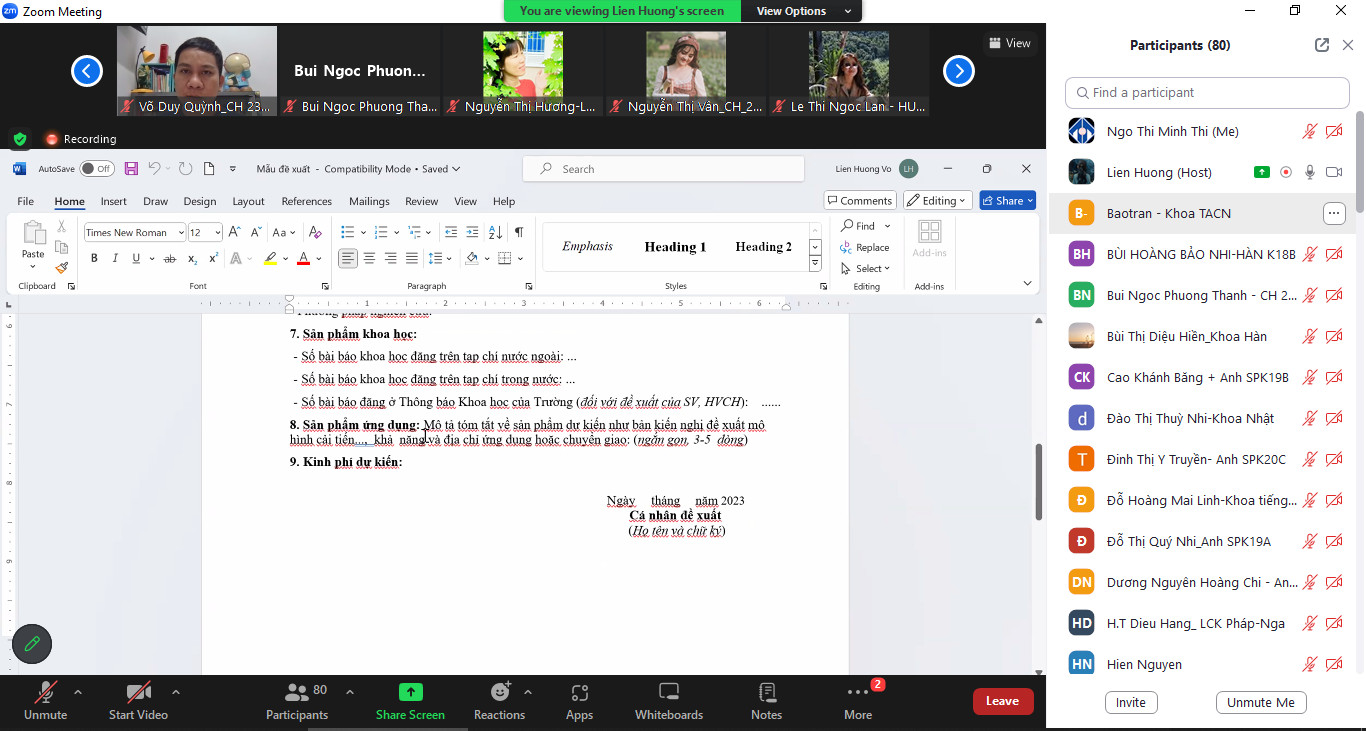Unmute your microphone in Zoom toolbar

click(x=45, y=701)
